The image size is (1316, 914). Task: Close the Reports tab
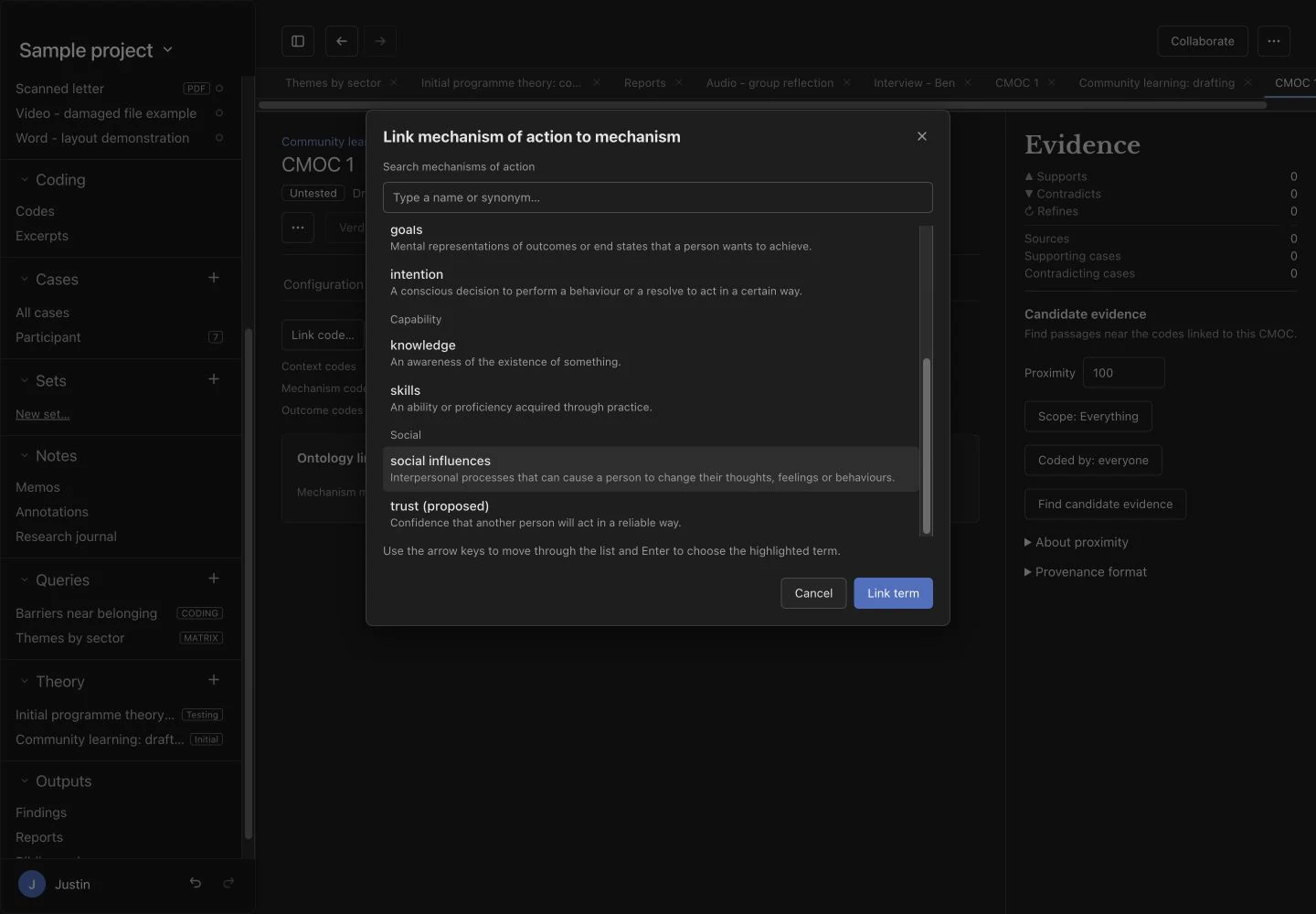679,82
